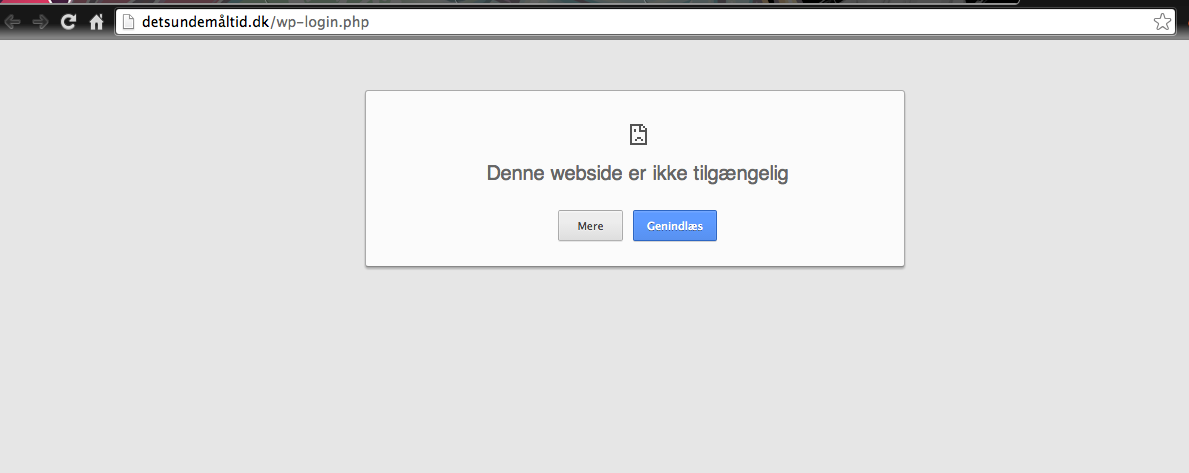Click the sad page error icon
The height and width of the screenshot is (473, 1189).
point(638,135)
